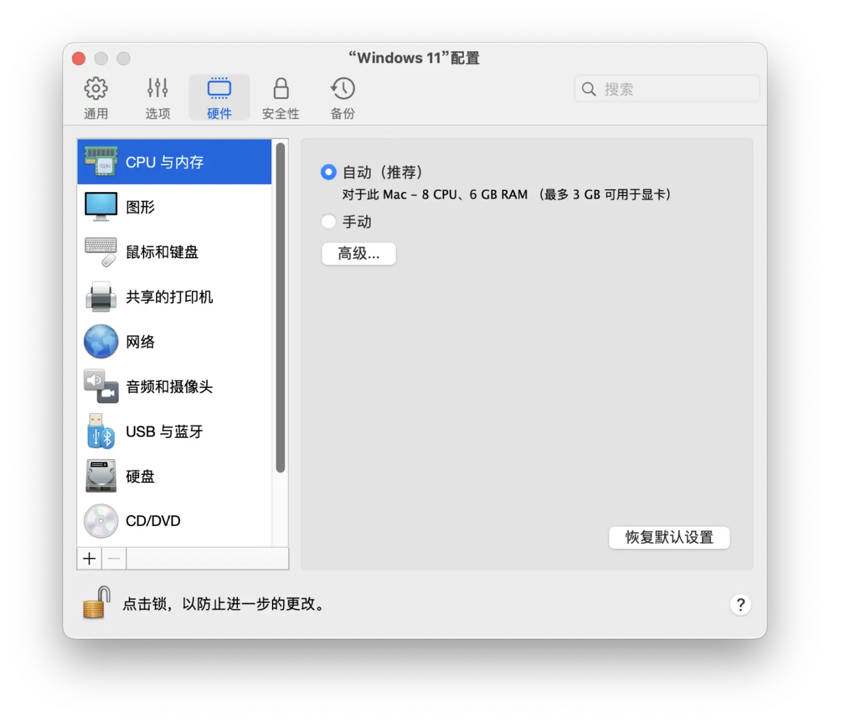Open the 网络 globe icon settings
The image size is (864, 722).
click(101, 342)
